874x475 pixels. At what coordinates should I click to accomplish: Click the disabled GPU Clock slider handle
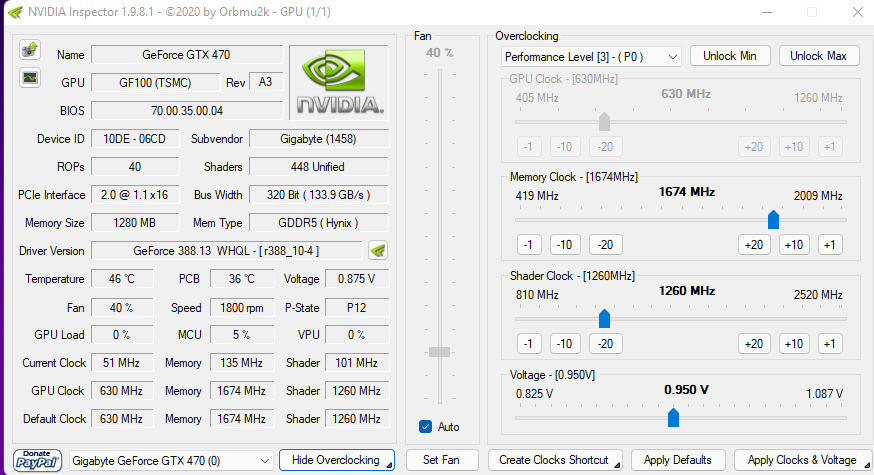(604, 121)
